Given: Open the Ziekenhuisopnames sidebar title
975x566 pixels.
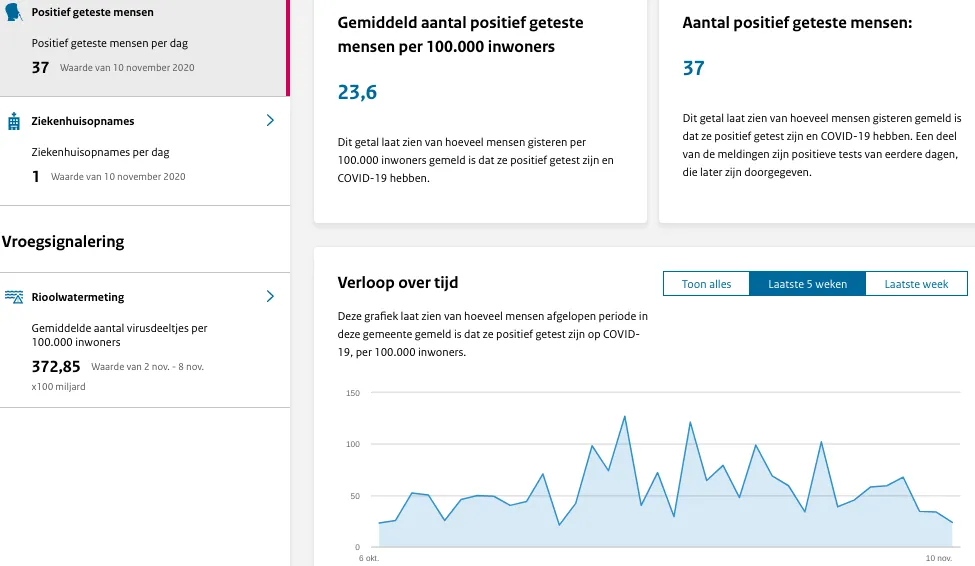Looking at the screenshot, I should (x=83, y=121).
